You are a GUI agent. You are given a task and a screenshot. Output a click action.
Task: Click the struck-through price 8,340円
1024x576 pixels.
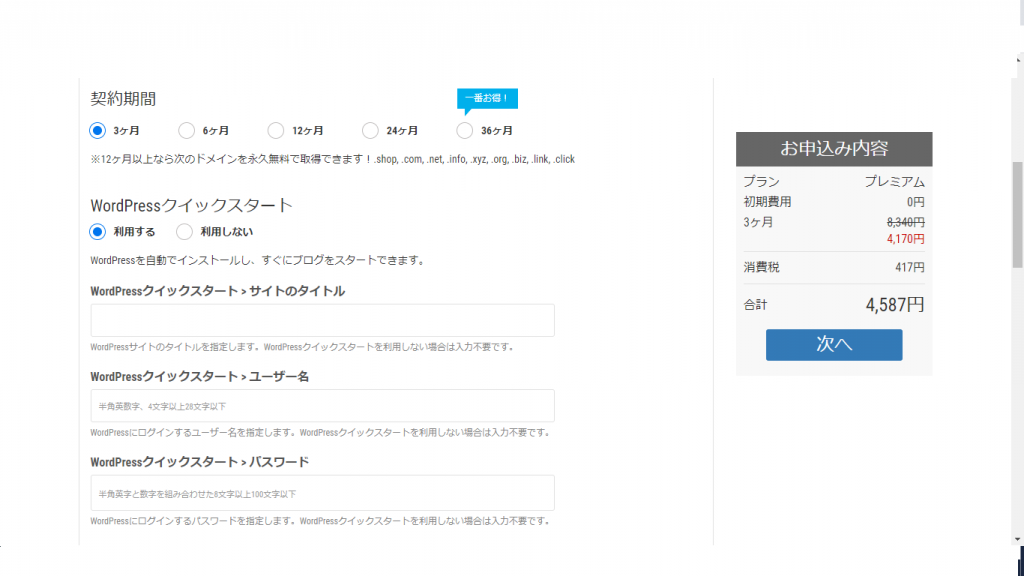point(905,222)
